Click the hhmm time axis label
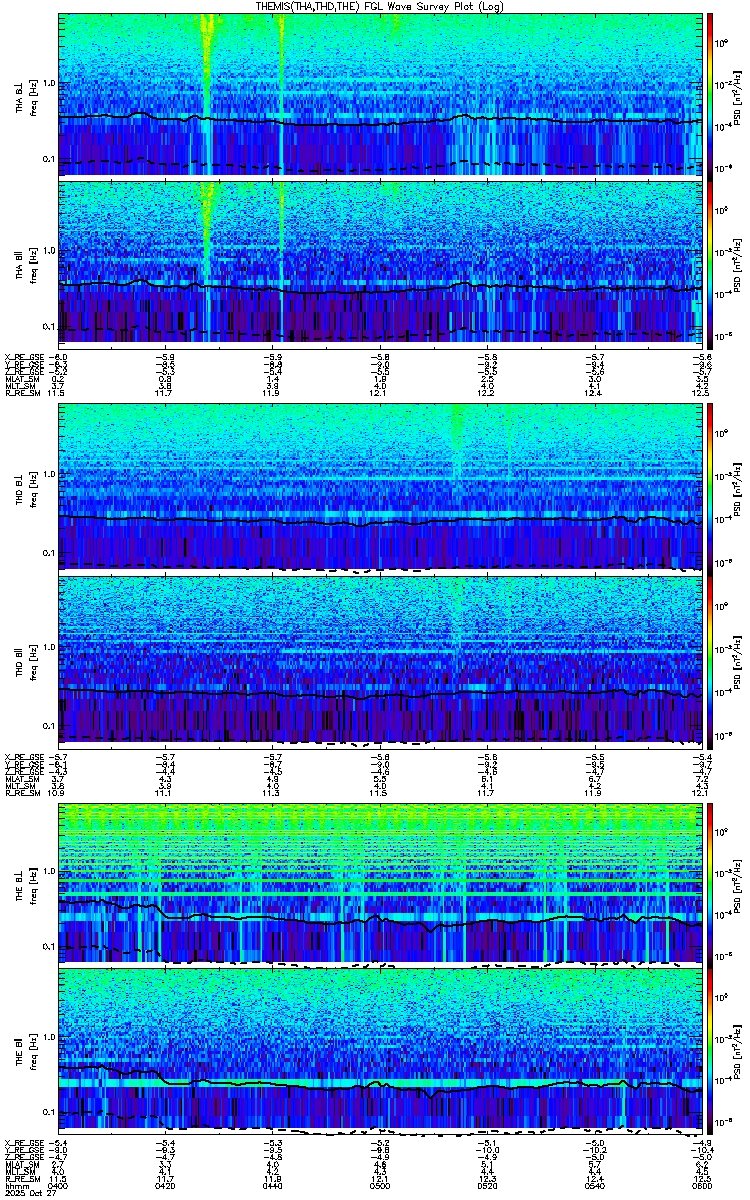 tap(16, 1185)
